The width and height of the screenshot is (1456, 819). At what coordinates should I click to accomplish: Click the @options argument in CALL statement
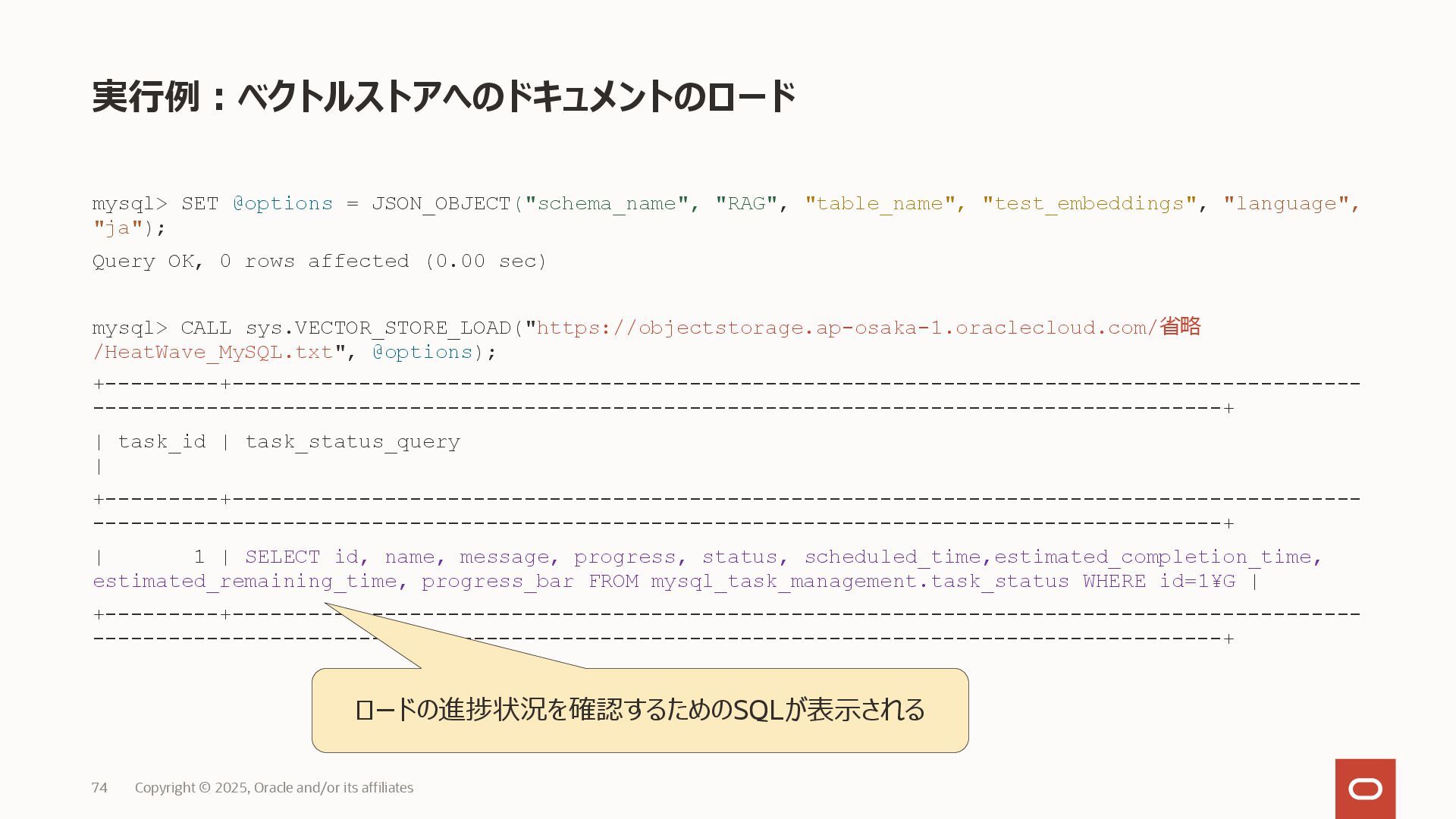(x=422, y=353)
